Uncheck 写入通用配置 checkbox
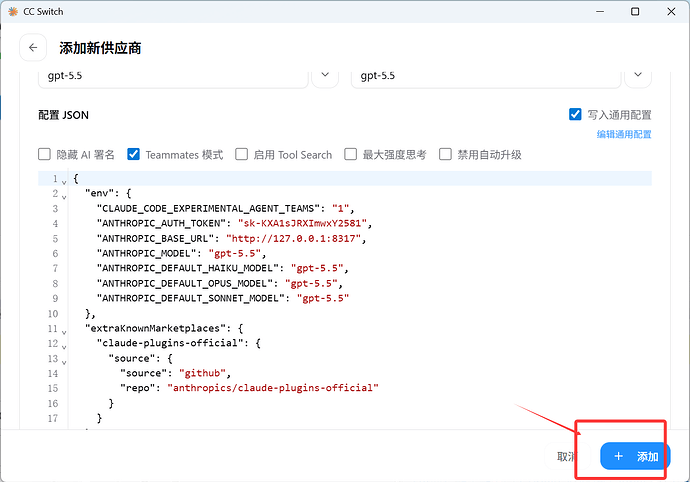 pos(575,114)
